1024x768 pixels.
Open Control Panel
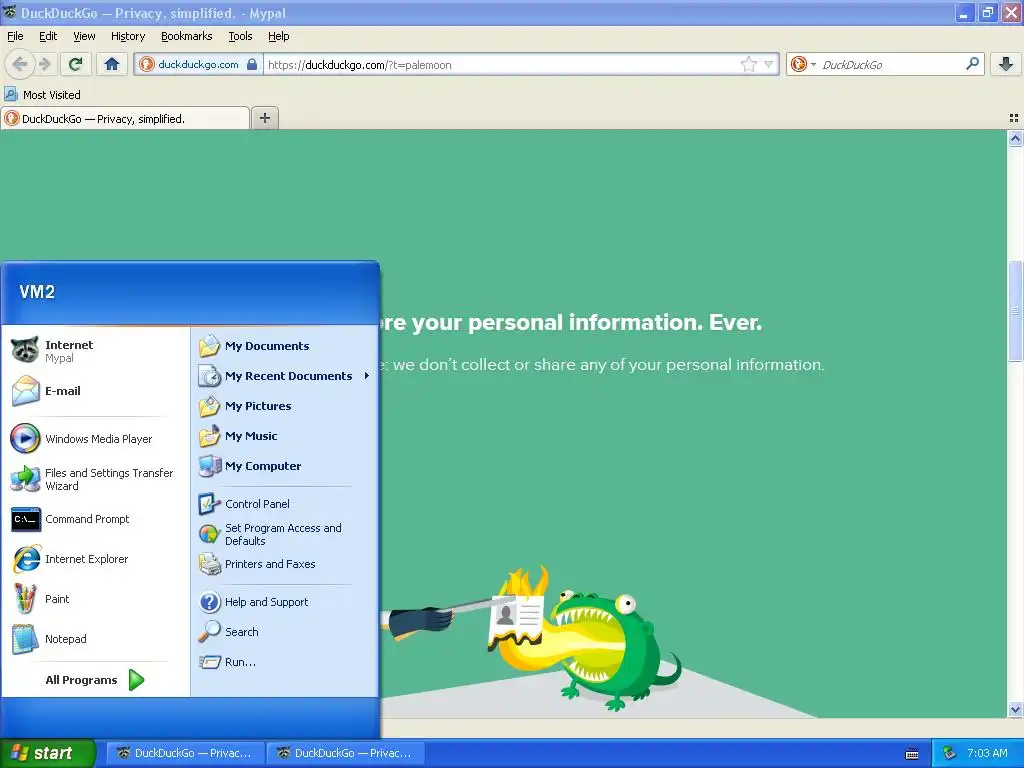pyautogui.click(x=285, y=504)
